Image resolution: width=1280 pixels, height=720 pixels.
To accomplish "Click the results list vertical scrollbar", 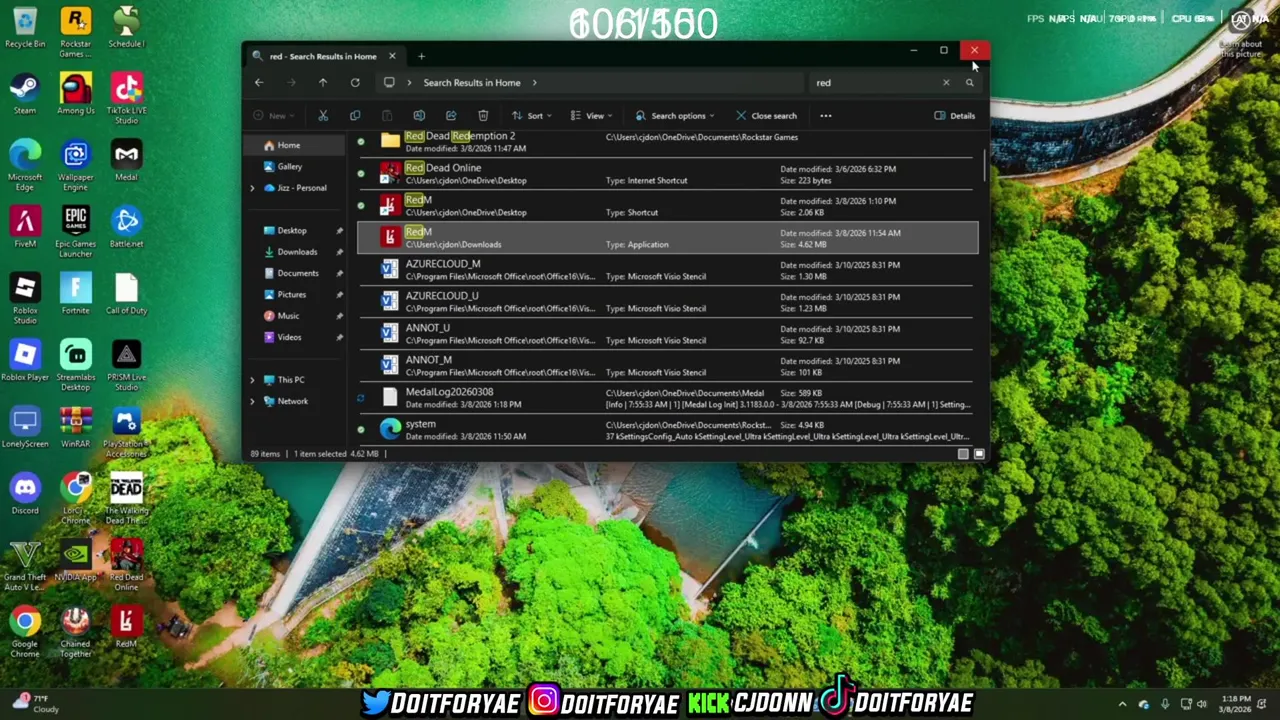I will (984, 165).
